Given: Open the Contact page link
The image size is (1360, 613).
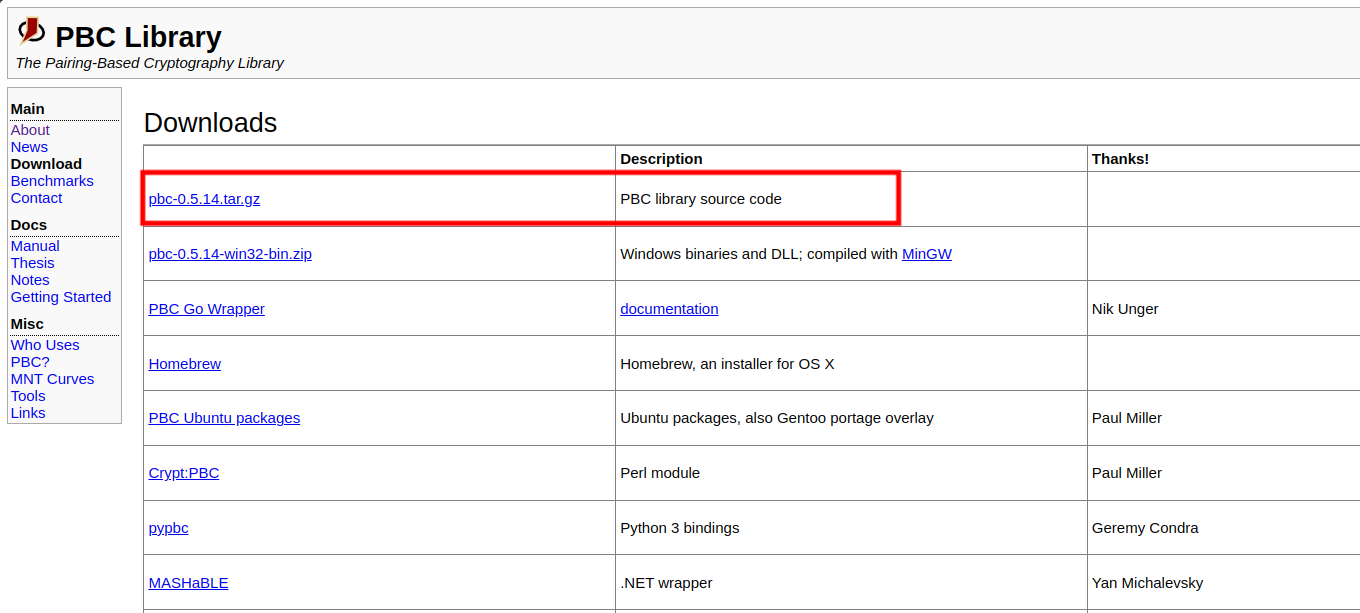Looking at the screenshot, I should [36, 198].
